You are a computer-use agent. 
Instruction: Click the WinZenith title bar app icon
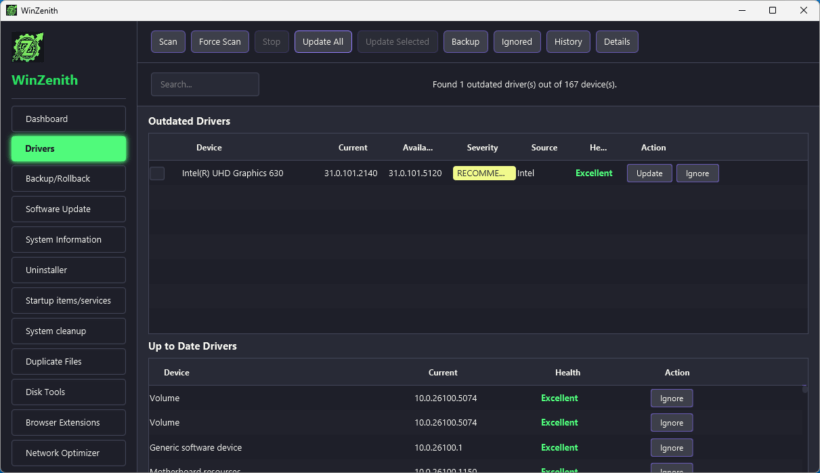pyautogui.click(x=11, y=10)
